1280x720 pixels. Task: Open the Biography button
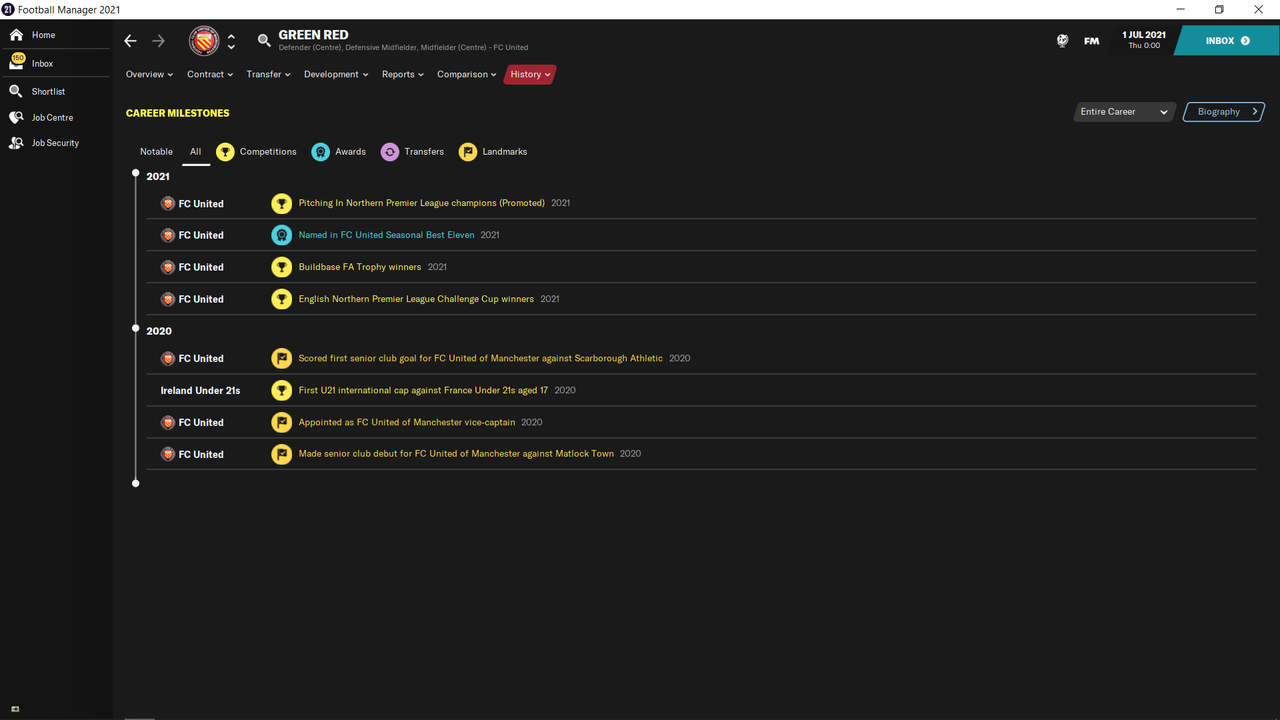(x=1224, y=112)
